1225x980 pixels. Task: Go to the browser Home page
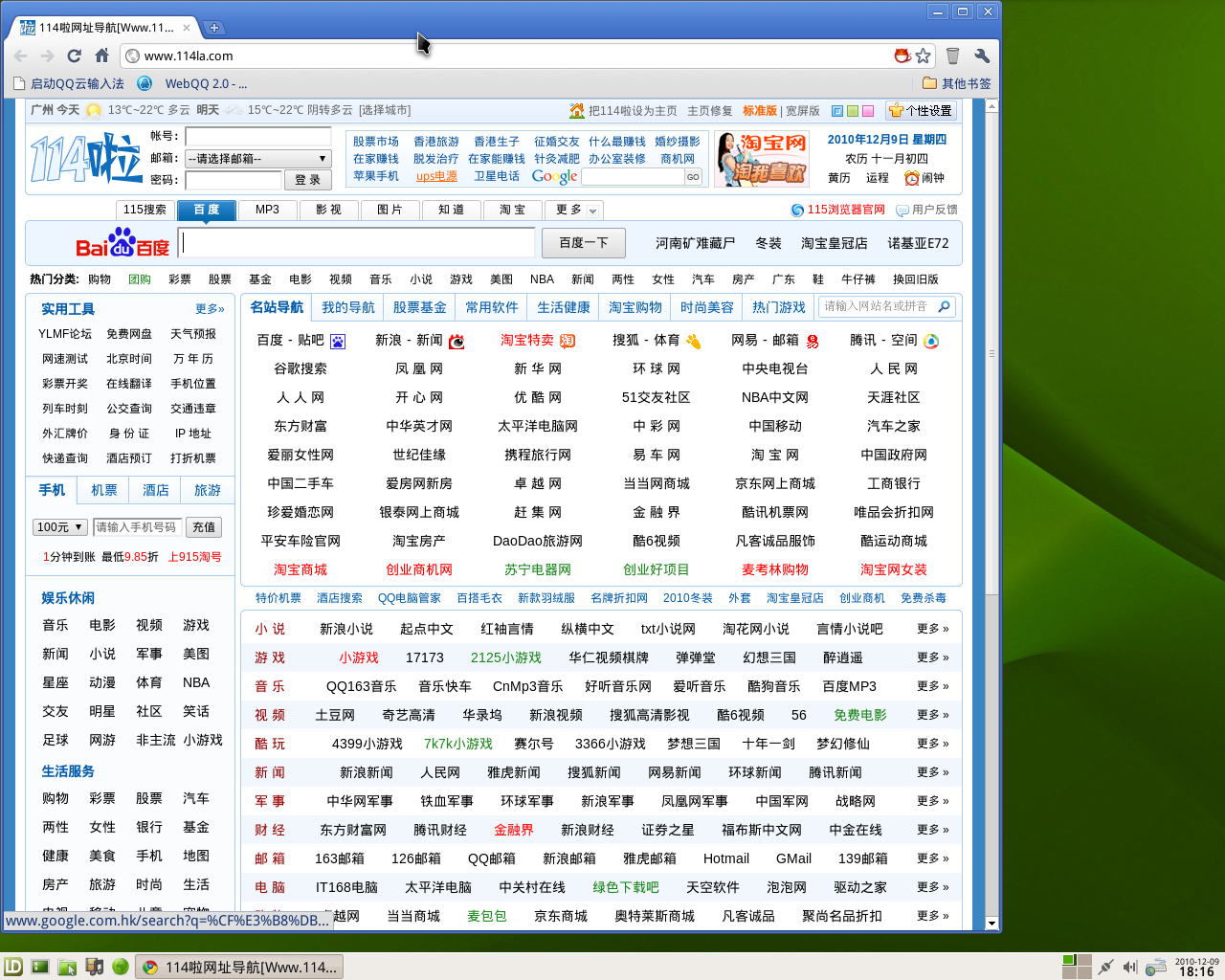[x=101, y=56]
